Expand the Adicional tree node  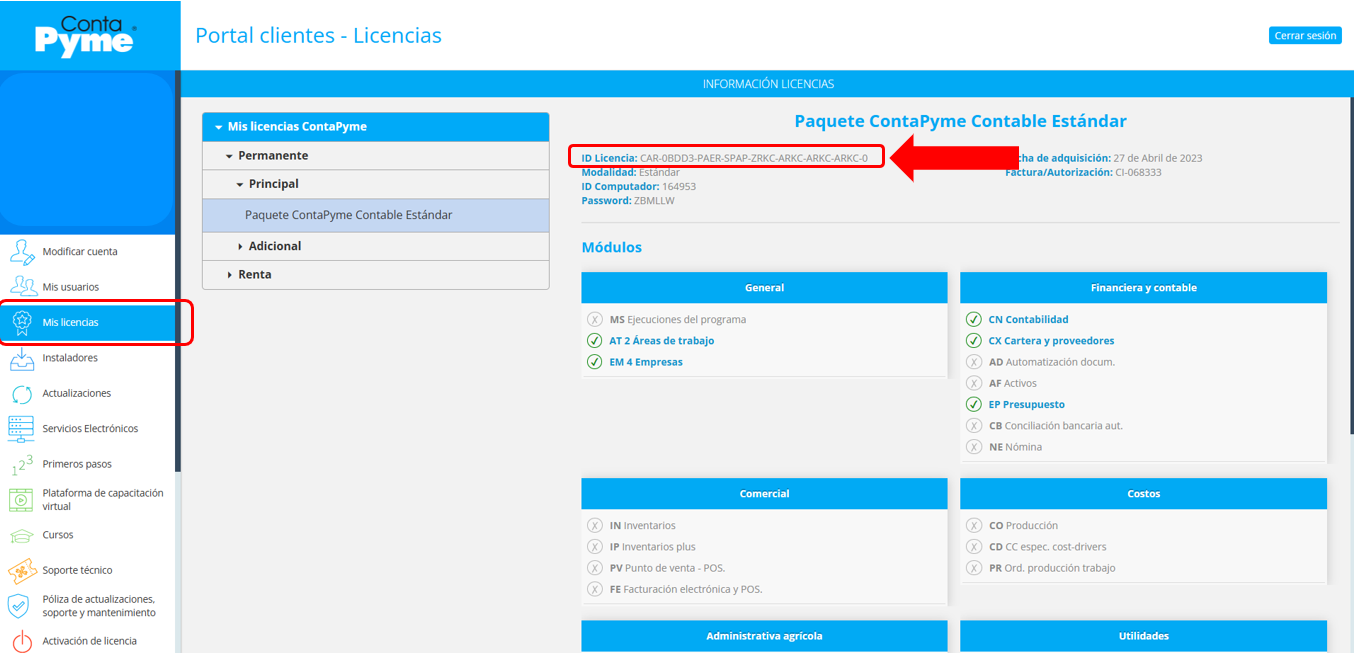click(x=376, y=246)
